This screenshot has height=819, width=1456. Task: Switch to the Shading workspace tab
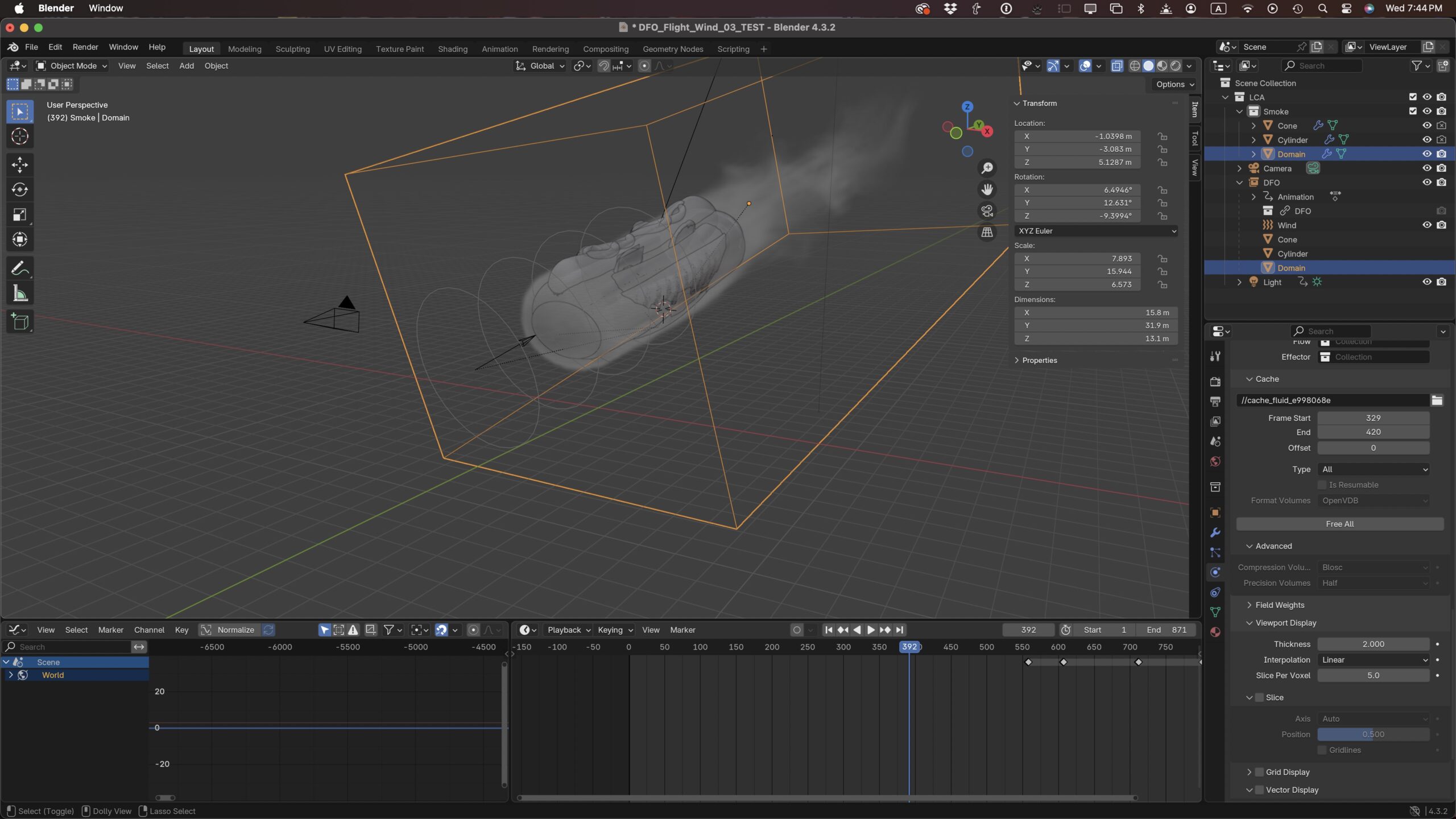point(452,49)
